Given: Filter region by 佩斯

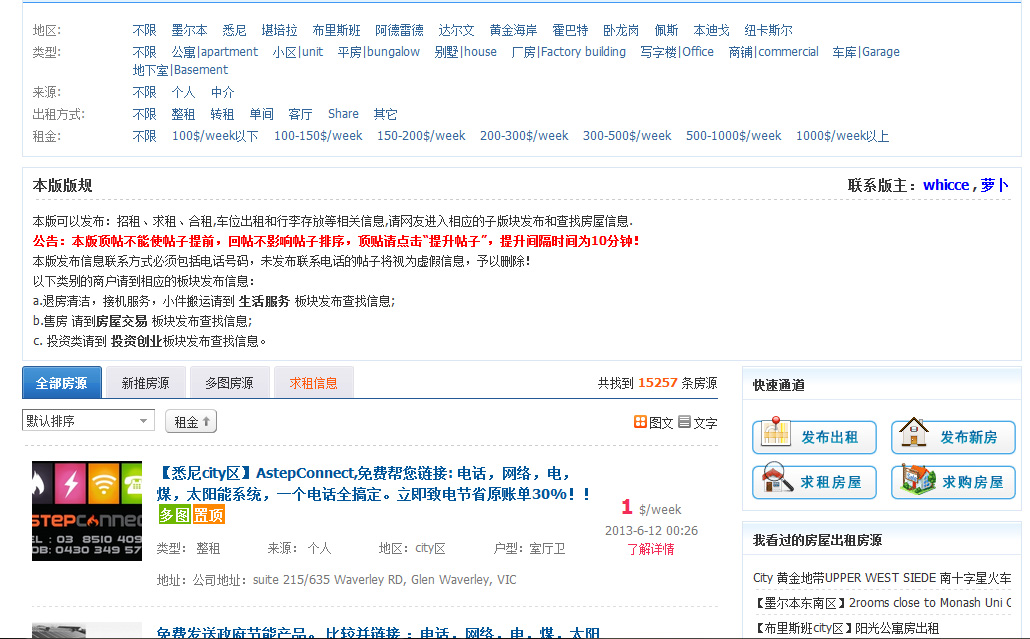Looking at the screenshot, I should (x=666, y=30).
